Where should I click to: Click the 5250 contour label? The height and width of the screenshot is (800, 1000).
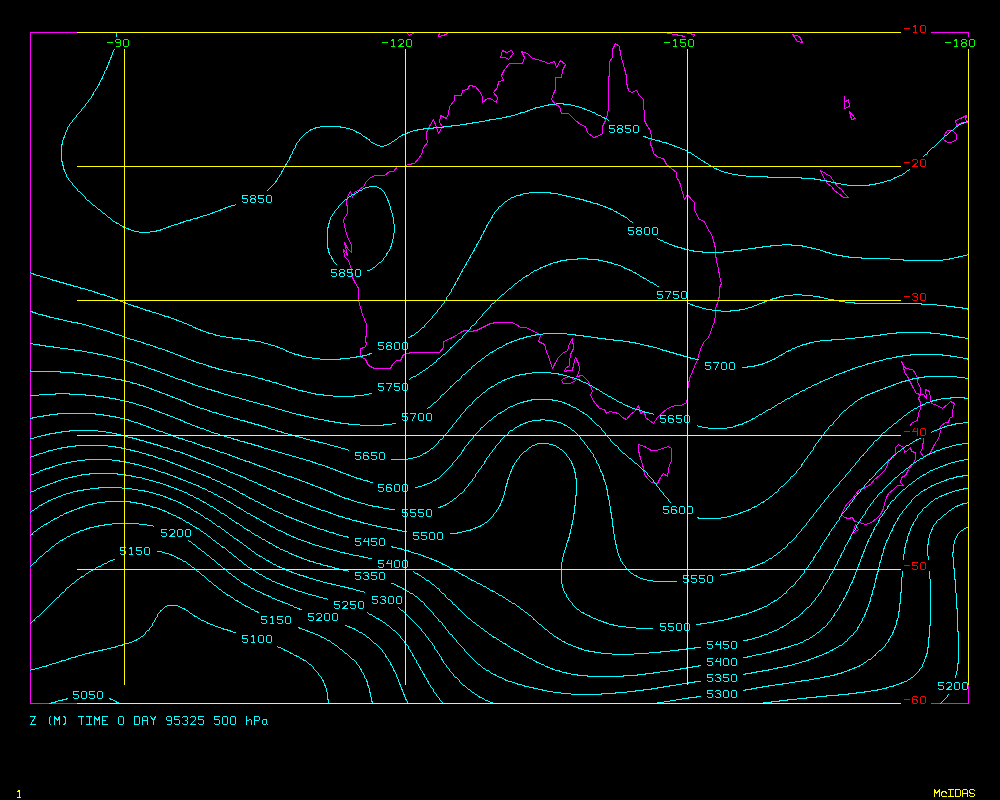coord(349,605)
